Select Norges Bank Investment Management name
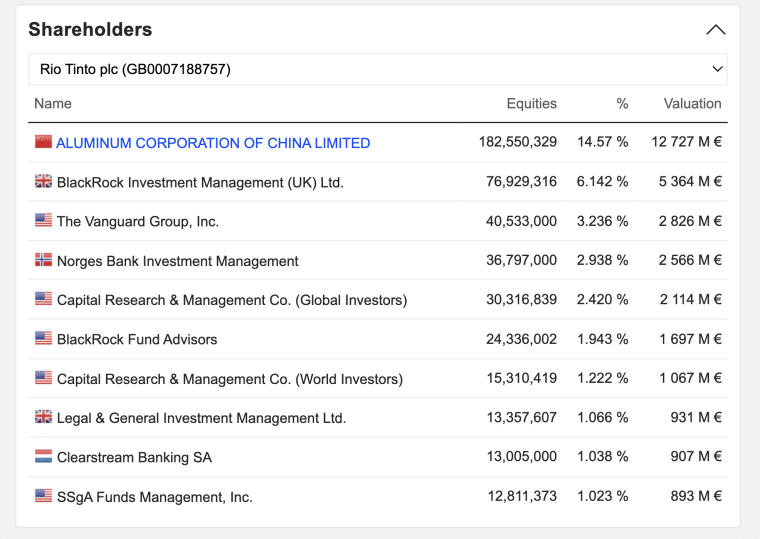 [177, 261]
